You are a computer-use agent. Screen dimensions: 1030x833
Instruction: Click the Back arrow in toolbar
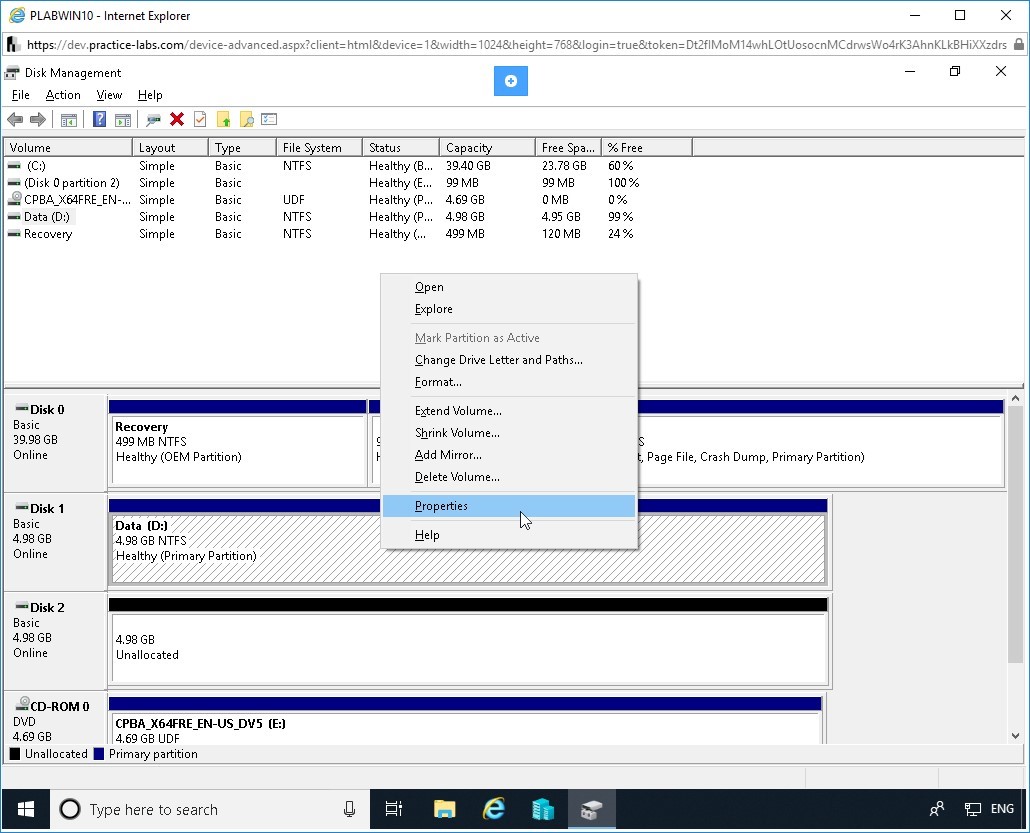point(15,120)
